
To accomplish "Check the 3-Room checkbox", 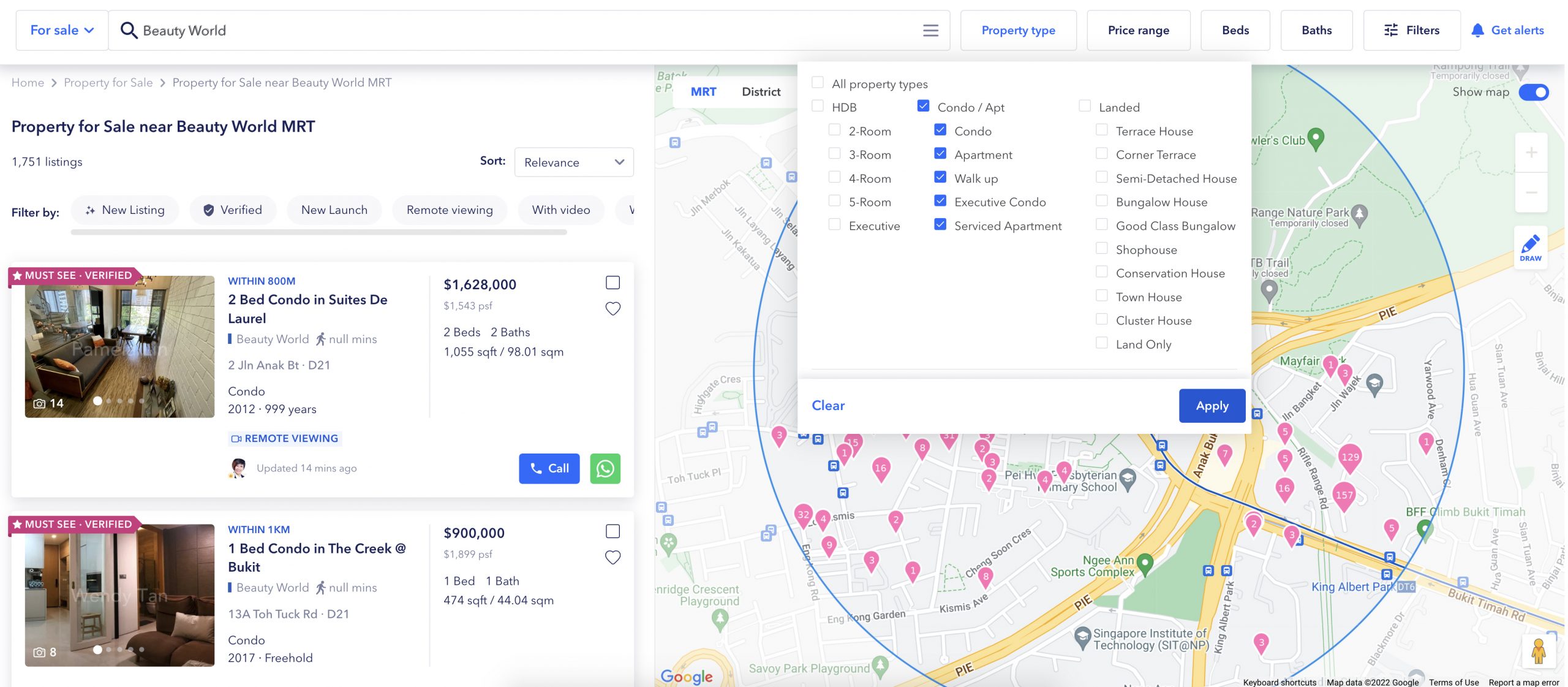I will click(x=834, y=153).
